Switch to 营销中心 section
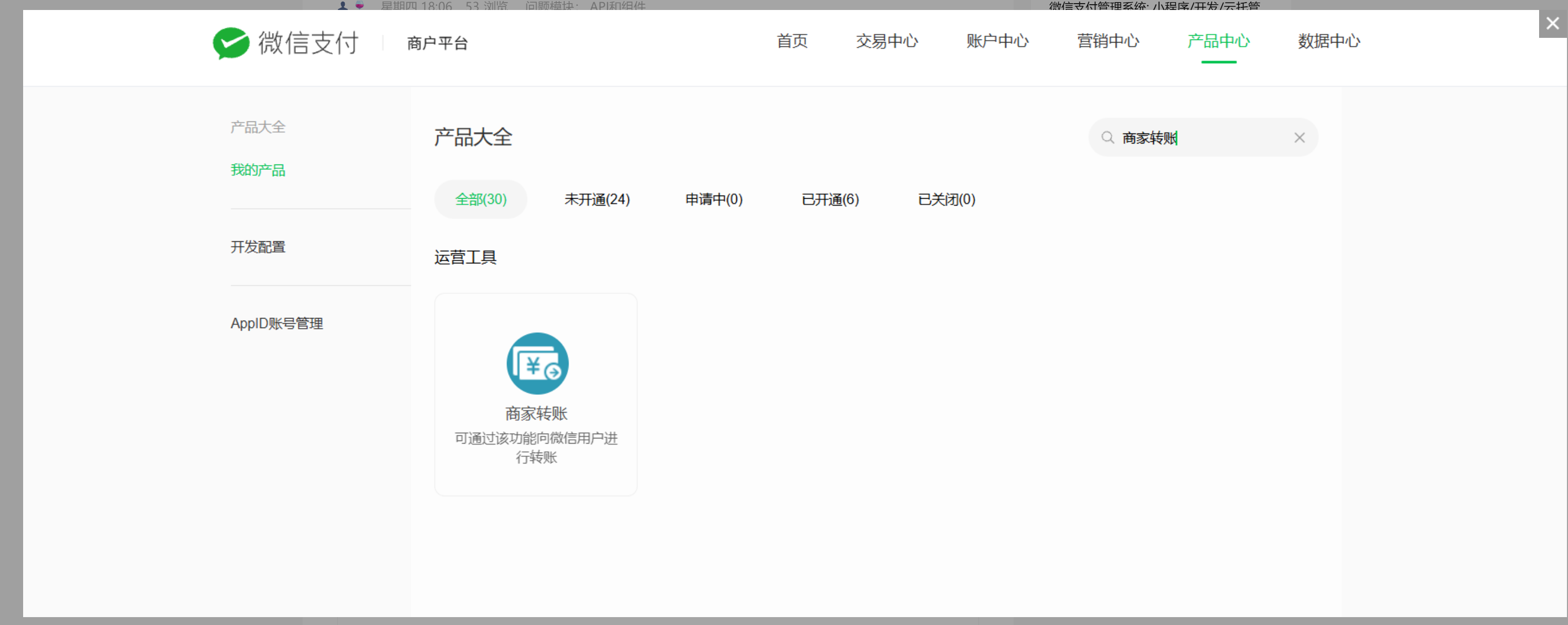The width and height of the screenshot is (1568, 625). (x=1108, y=42)
